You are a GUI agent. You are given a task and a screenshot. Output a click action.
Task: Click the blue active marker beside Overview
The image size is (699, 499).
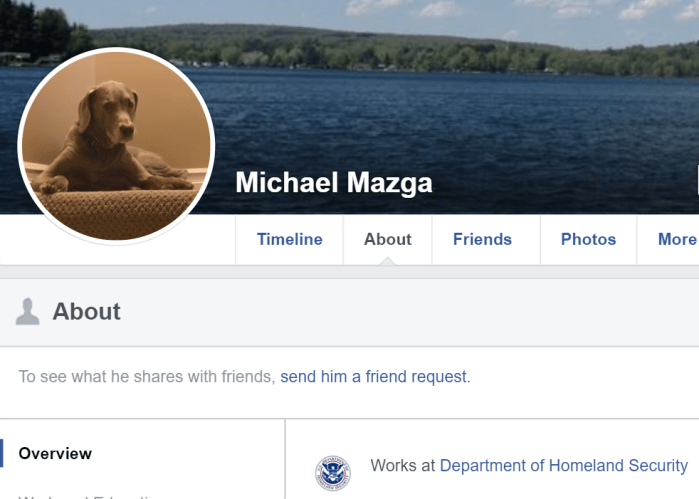tap(2, 453)
